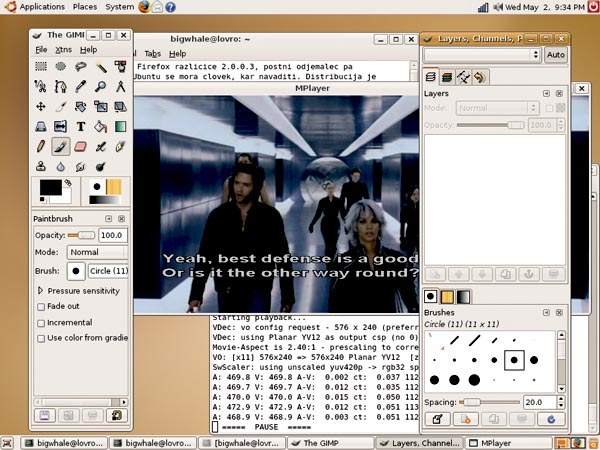Select the Pencil tool
Viewport: 600px width, 450px height.
[41, 146]
